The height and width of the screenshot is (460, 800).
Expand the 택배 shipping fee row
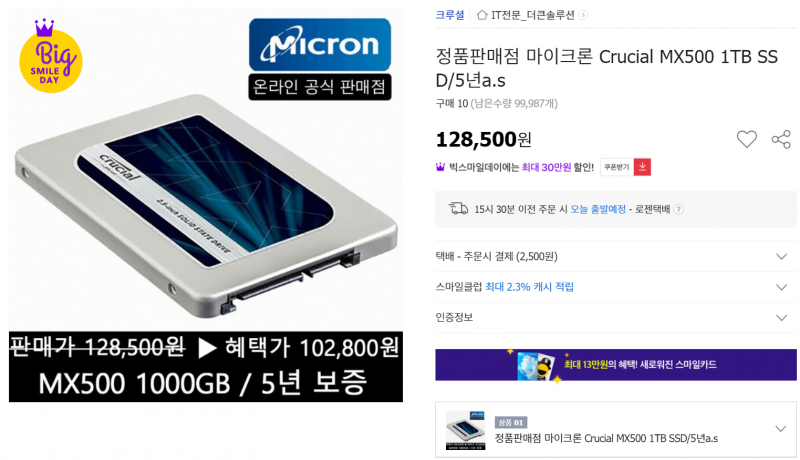(x=615, y=256)
